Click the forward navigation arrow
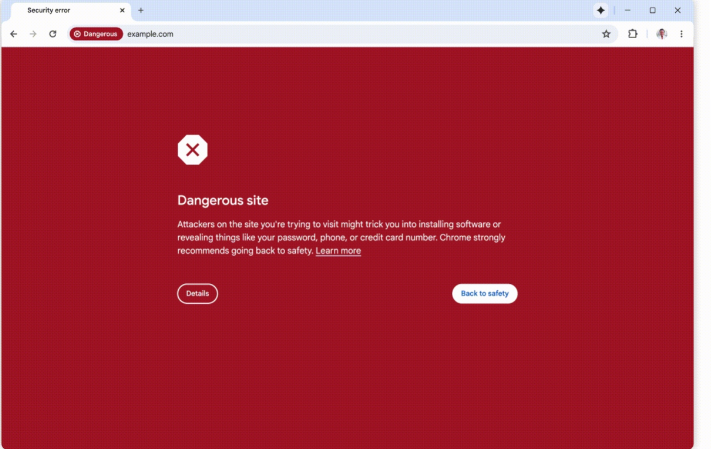This screenshot has height=449, width=723. coord(33,34)
